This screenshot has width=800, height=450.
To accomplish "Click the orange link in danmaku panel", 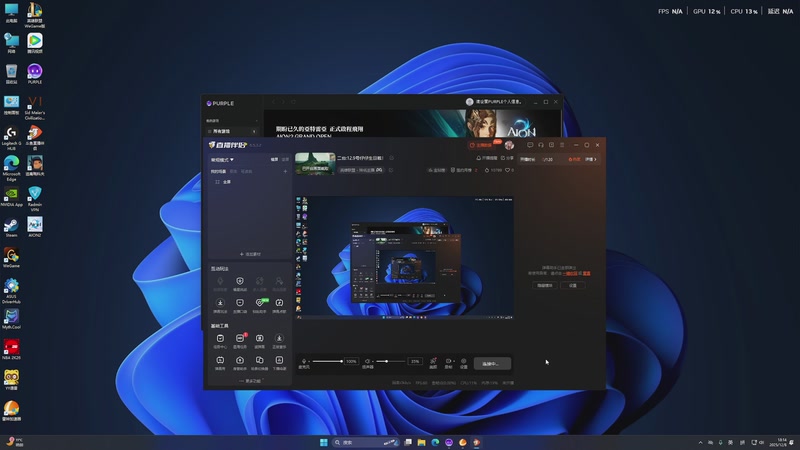I will click(x=570, y=273).
